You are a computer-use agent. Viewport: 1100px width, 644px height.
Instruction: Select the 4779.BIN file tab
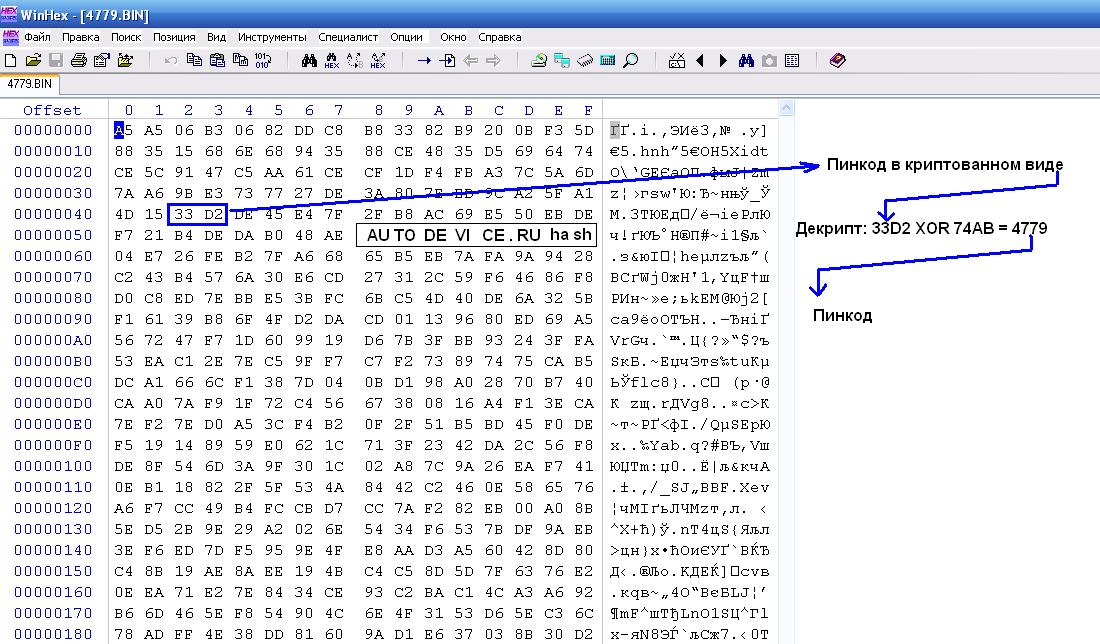[29, 84]
